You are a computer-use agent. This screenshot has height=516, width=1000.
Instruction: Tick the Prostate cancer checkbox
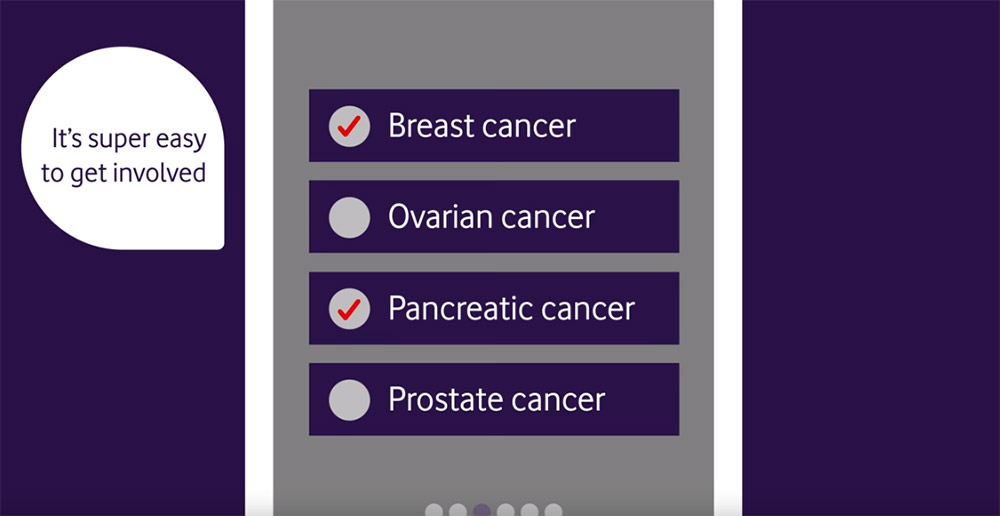tap(349, 399)
